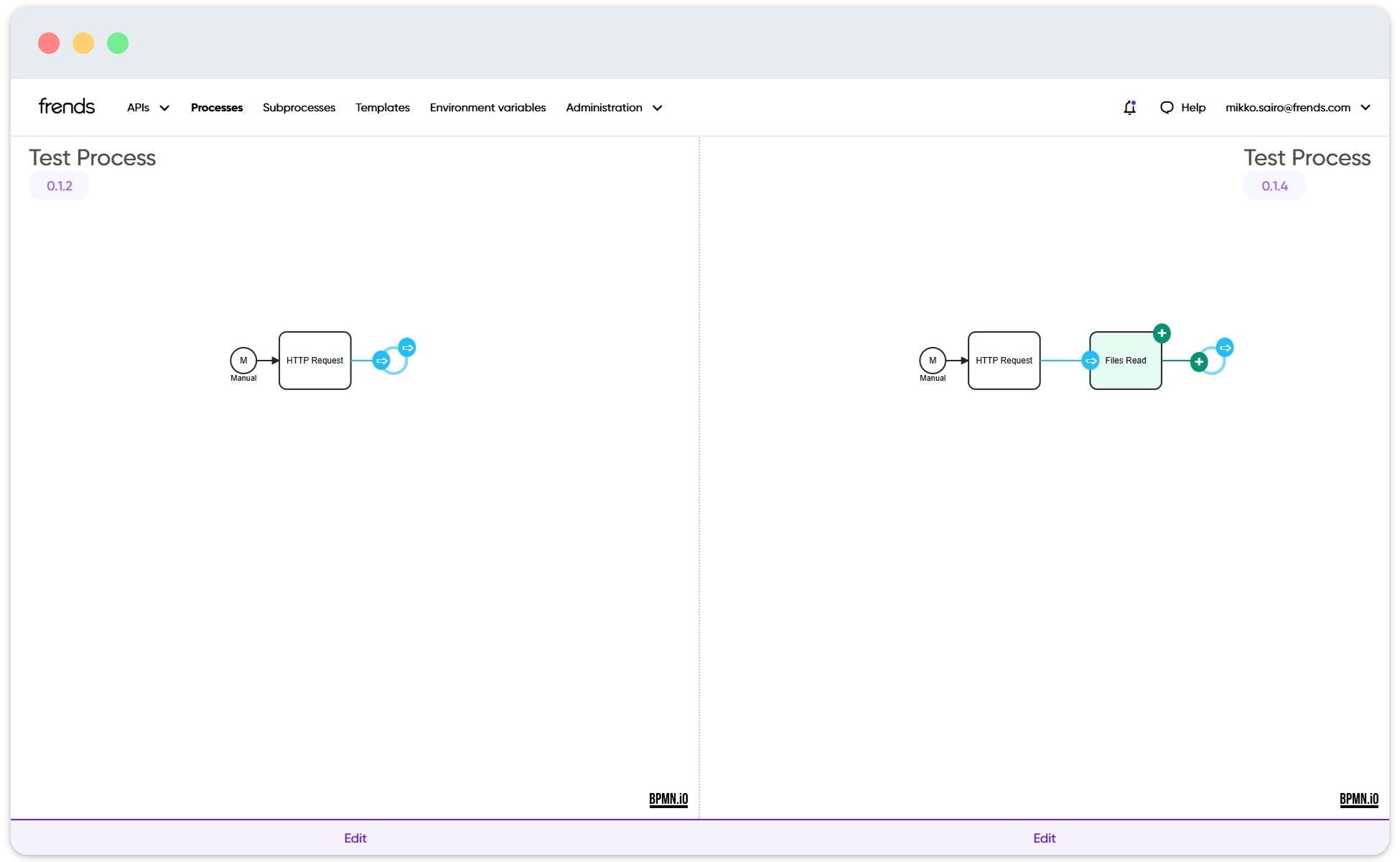Open the mikko.sairo@frends.com account menu
Screen dimensions: 1400x862
[1298, 107]
